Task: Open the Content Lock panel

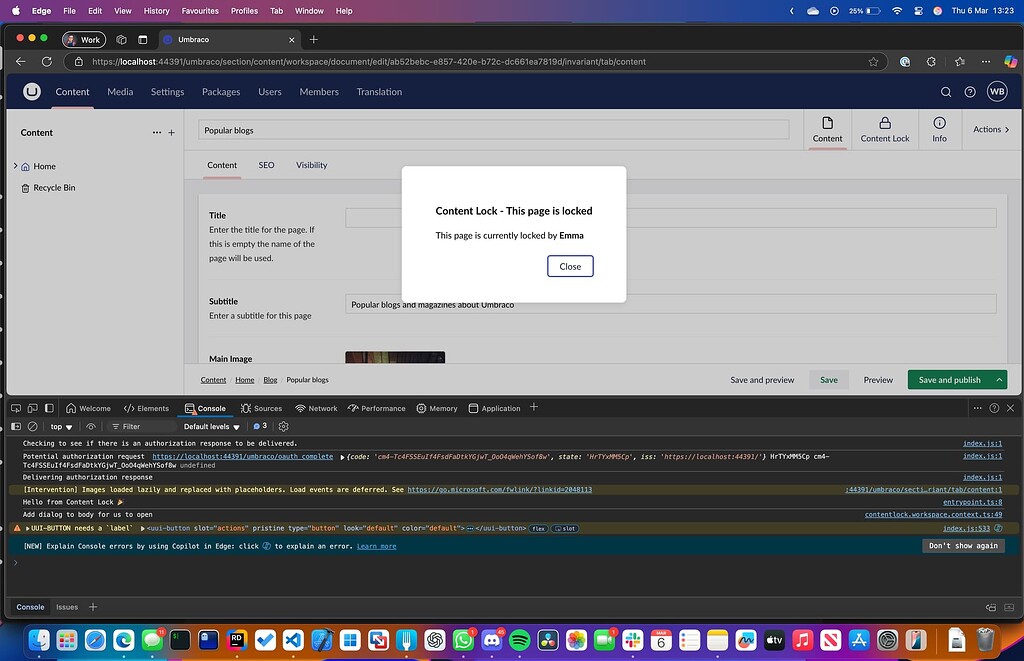Action: tap(884, 129)
